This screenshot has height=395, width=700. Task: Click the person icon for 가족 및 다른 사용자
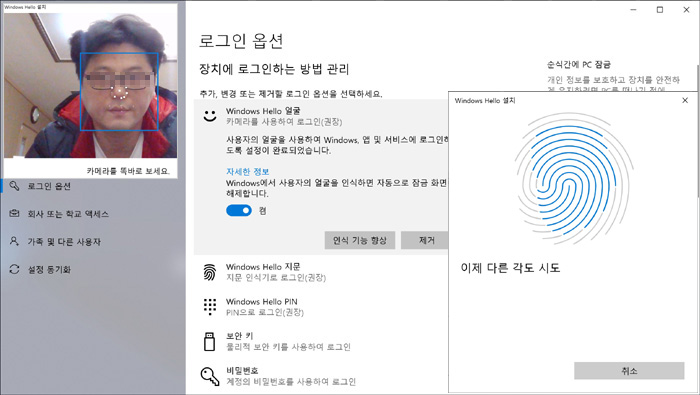coord(14,241)
